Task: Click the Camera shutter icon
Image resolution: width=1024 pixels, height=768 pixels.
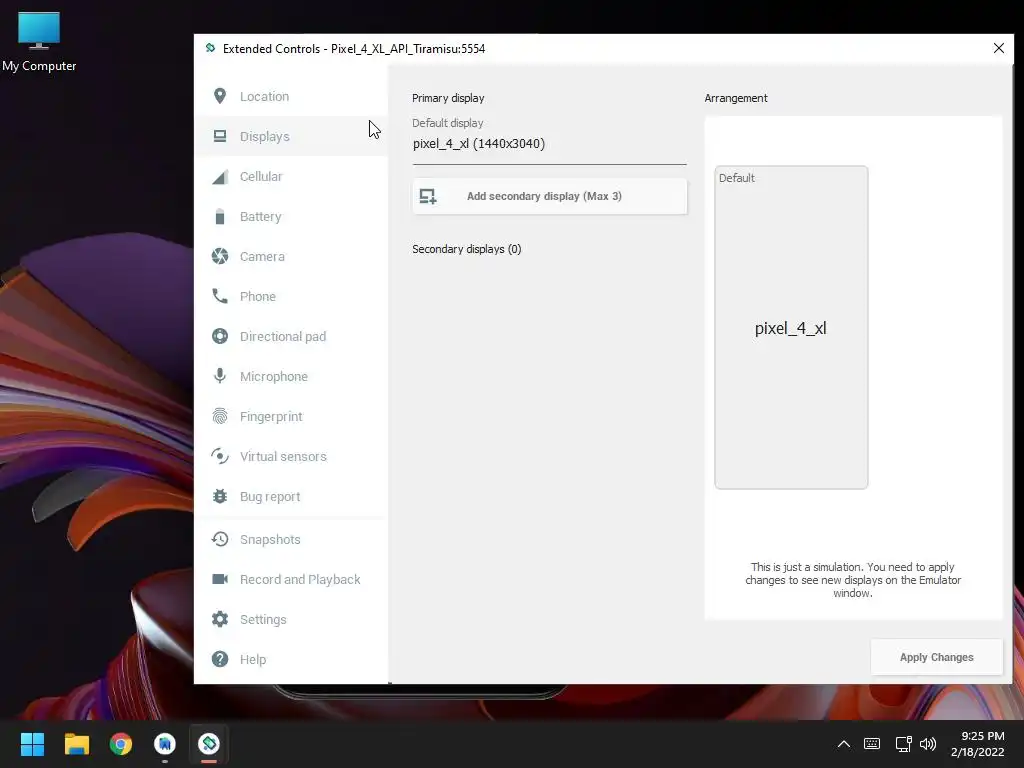Action: click(x=220, y=256)
